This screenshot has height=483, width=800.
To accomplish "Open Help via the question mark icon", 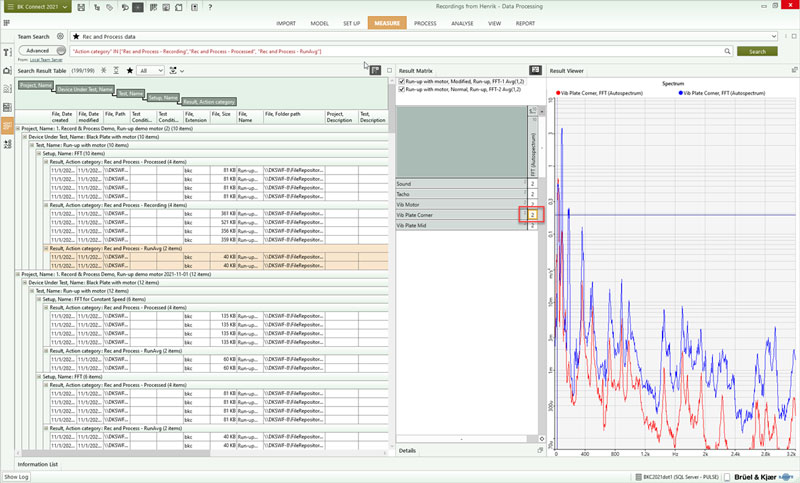I will (x=209, y=7).
